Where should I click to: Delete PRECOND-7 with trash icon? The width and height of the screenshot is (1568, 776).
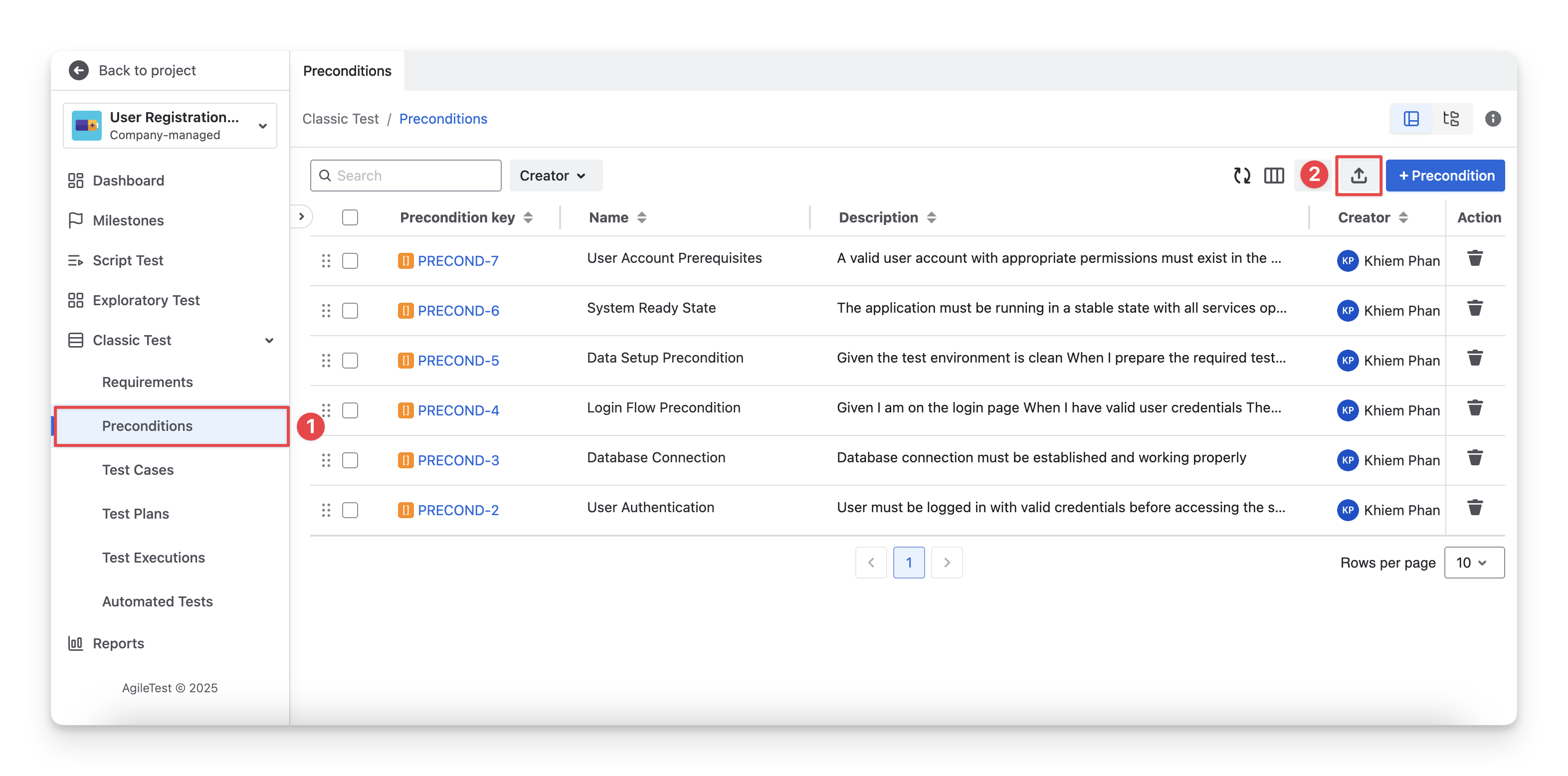click(1474, 259)
